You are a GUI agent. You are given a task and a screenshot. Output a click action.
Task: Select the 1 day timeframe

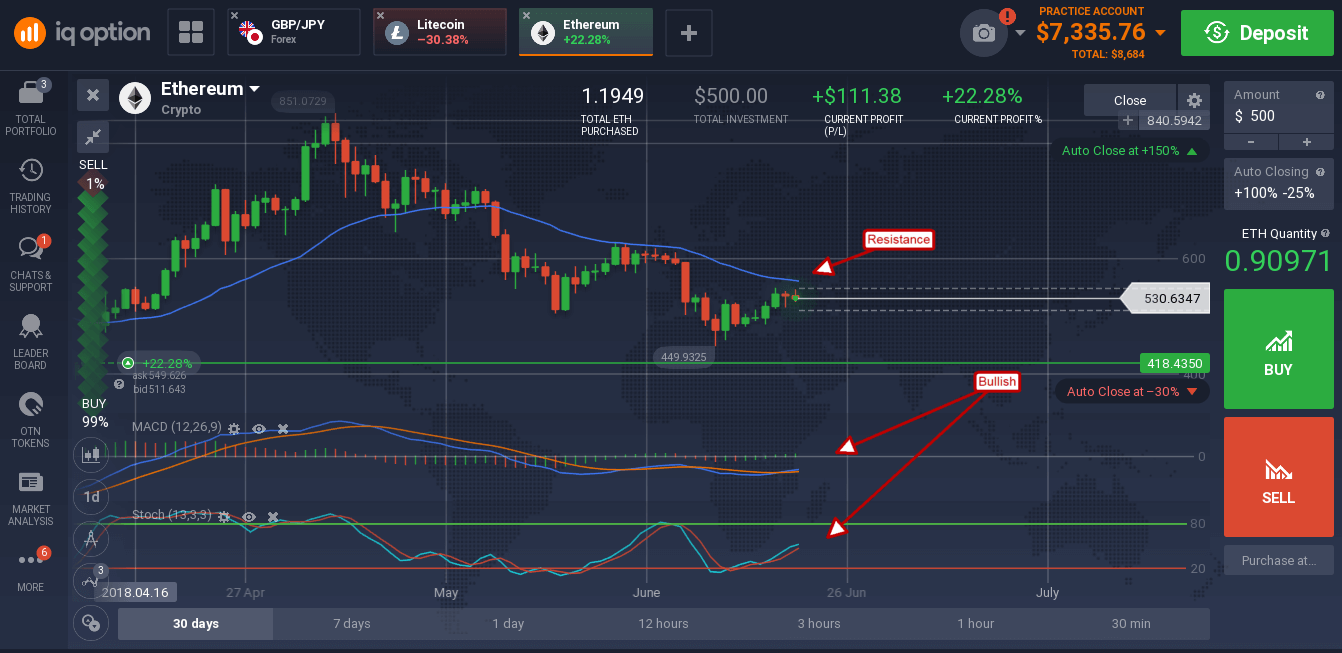pyautogui.click(x=508, y=624)
